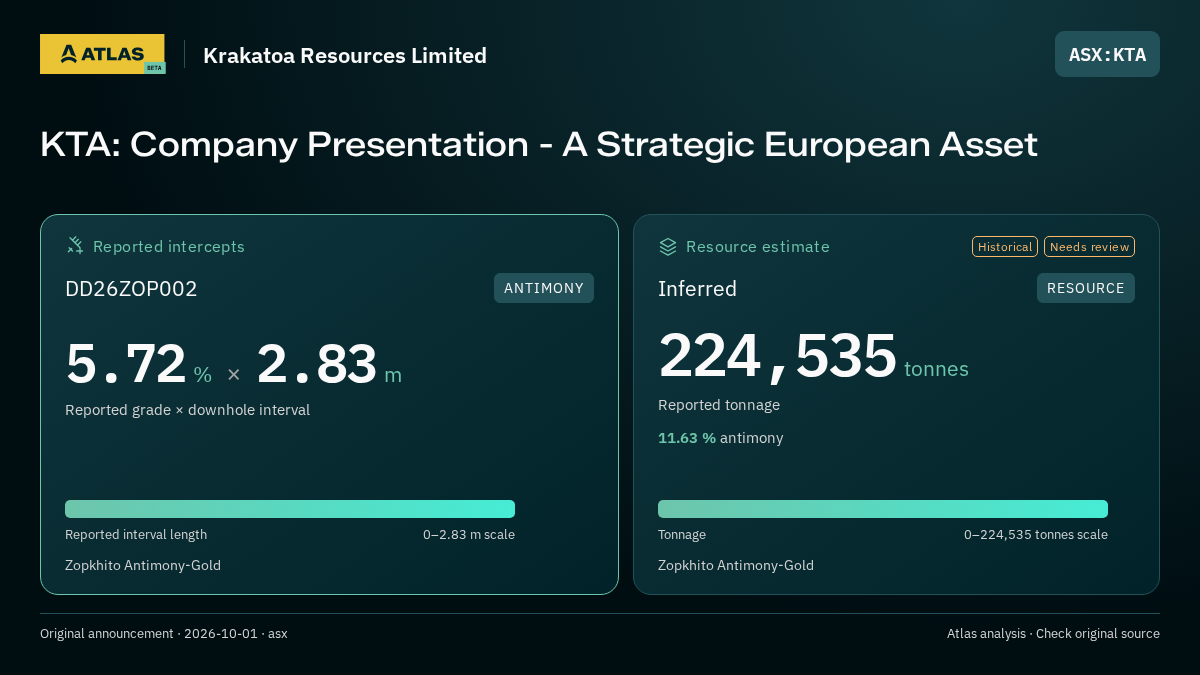Click Krakatoa Resources Limited company name
Image resolution: width=1200 pixels, height=675 pixels.
tap(345, 55)
